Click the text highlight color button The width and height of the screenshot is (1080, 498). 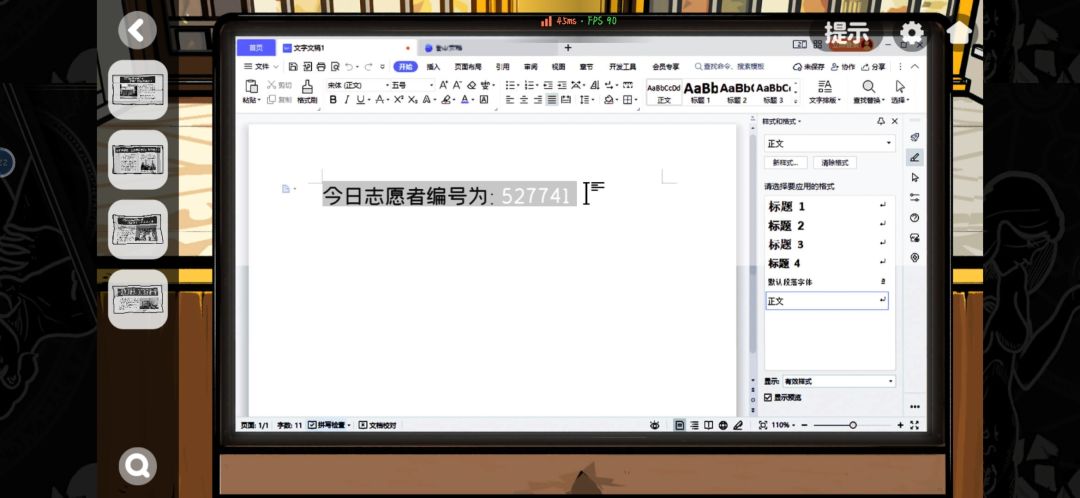(446, 100)
